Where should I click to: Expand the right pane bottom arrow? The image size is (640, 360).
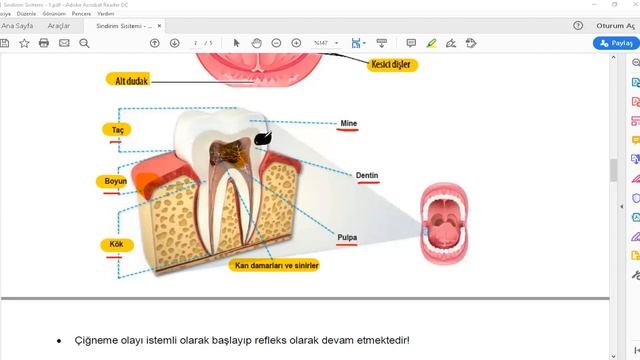pyautogui.click(x=637, y=350)
